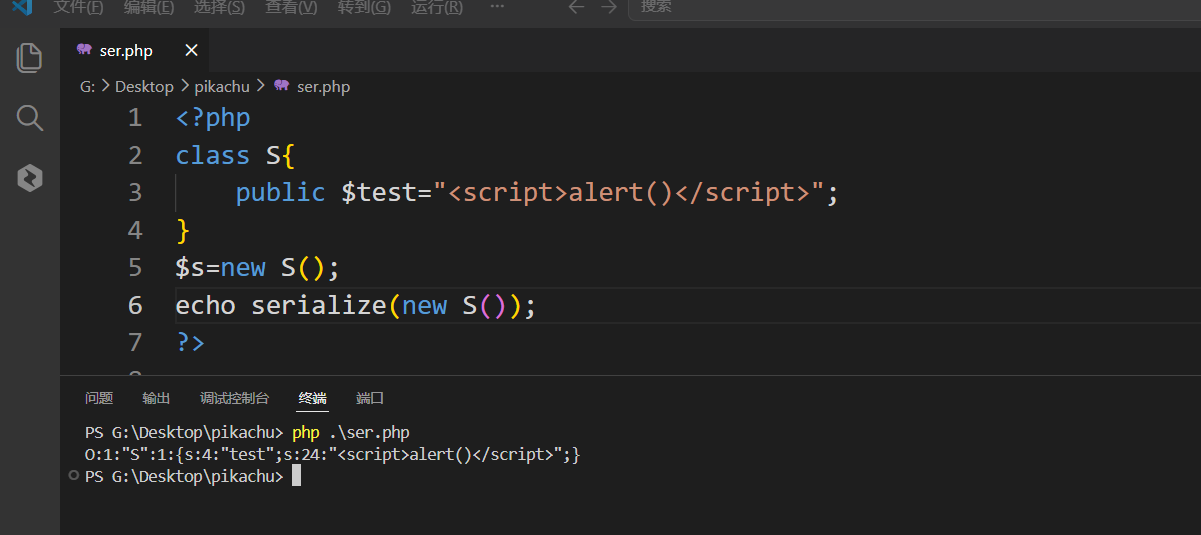Click the serialized O:1:"S" output line

click(333, 455)
